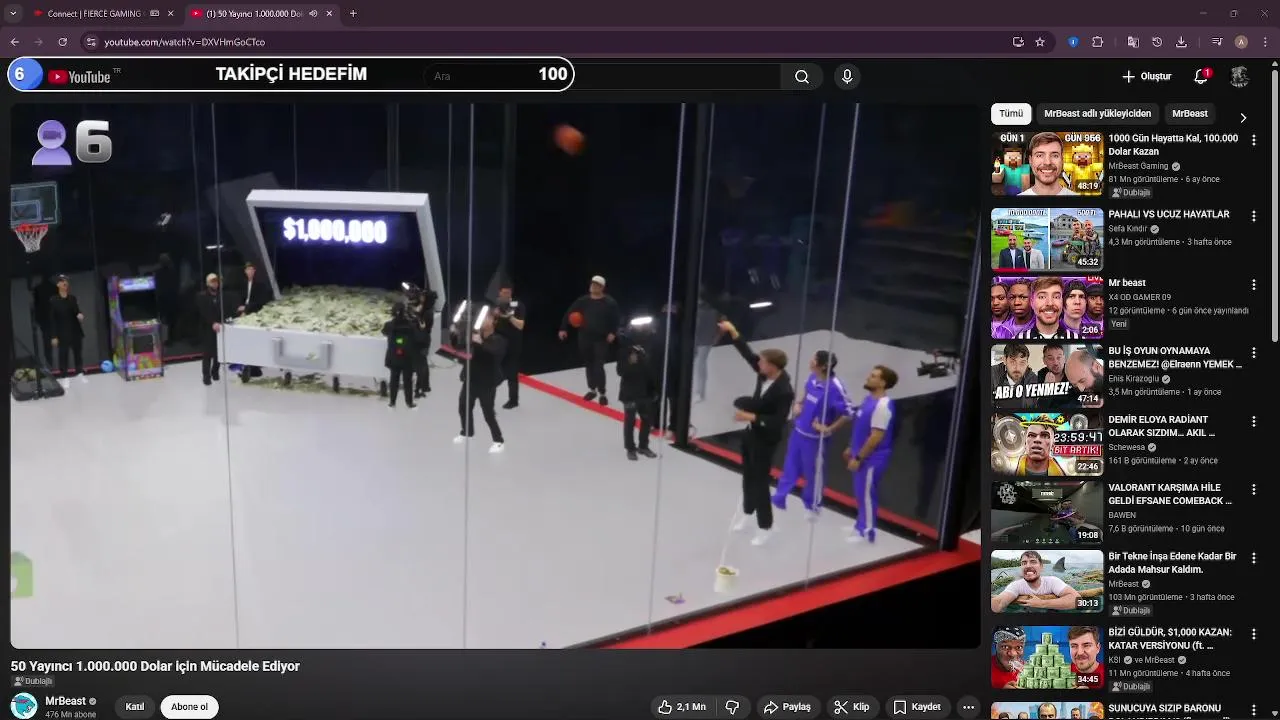Open options for 'BU İŞ OYUN OYNAMAYA' video
1280x720 pixels.
(1253, 353)
